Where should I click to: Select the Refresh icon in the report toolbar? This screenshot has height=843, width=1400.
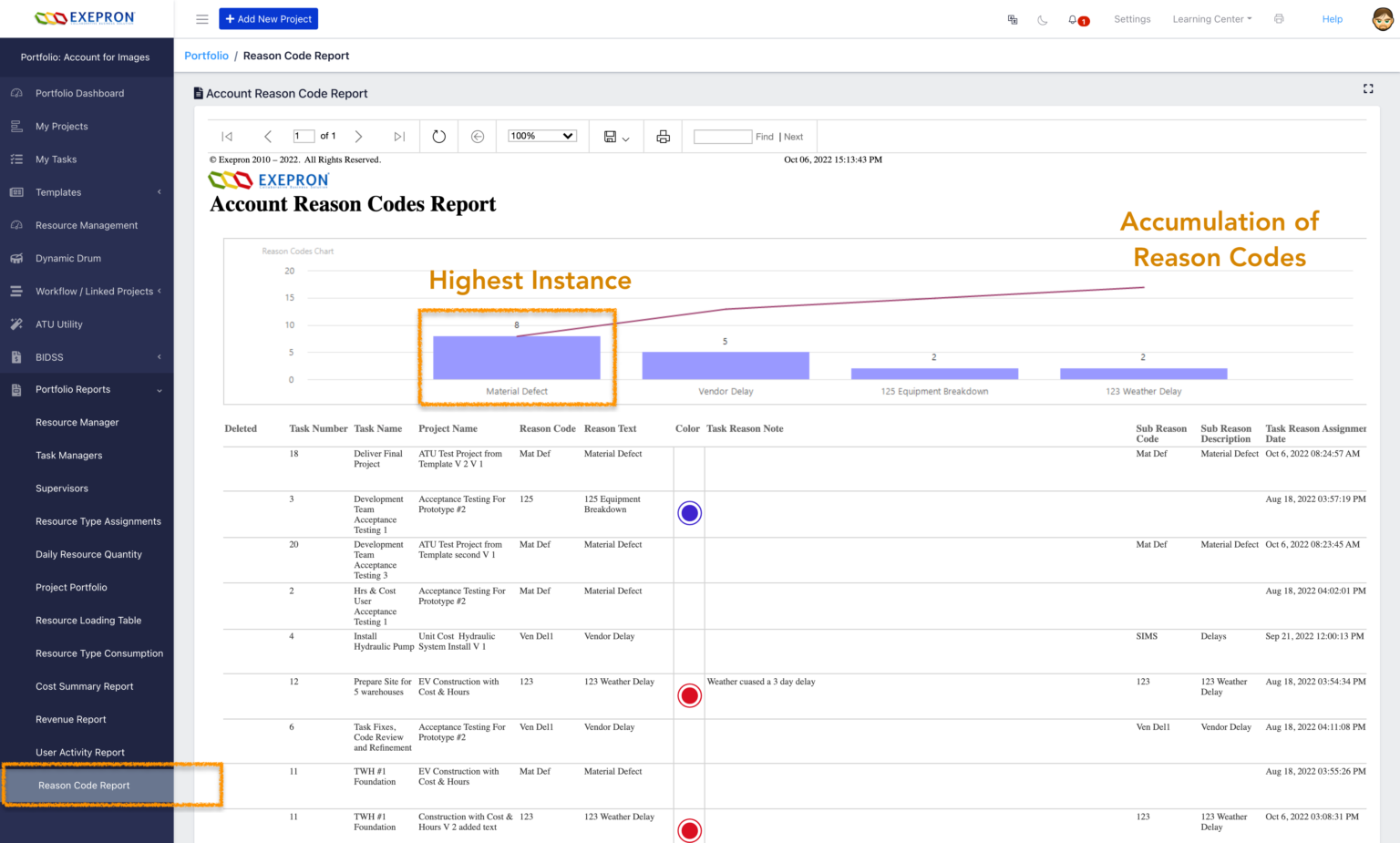(x=438, y=136)
